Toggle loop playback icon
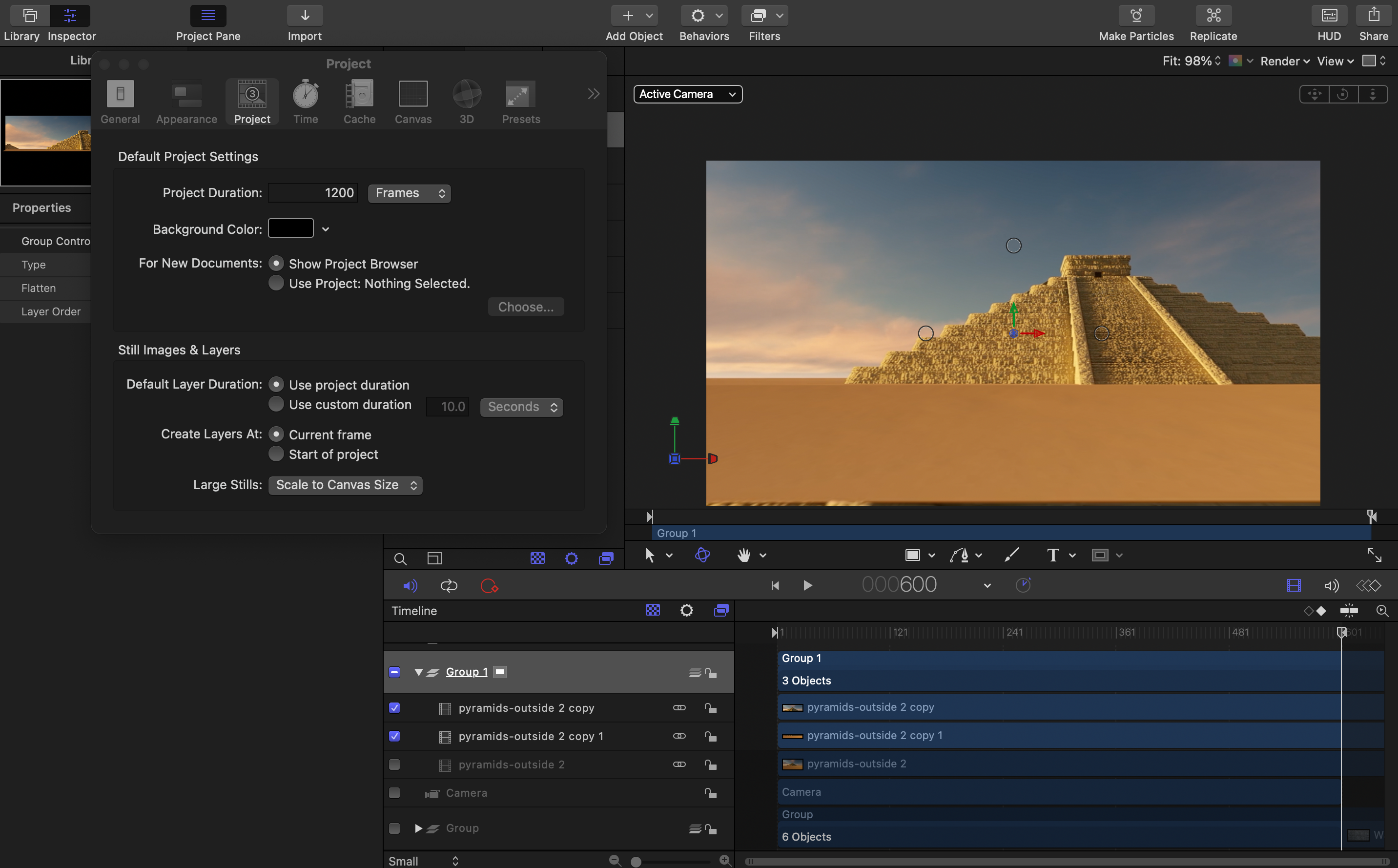The image size is (1398, 868). coord(449,585)
